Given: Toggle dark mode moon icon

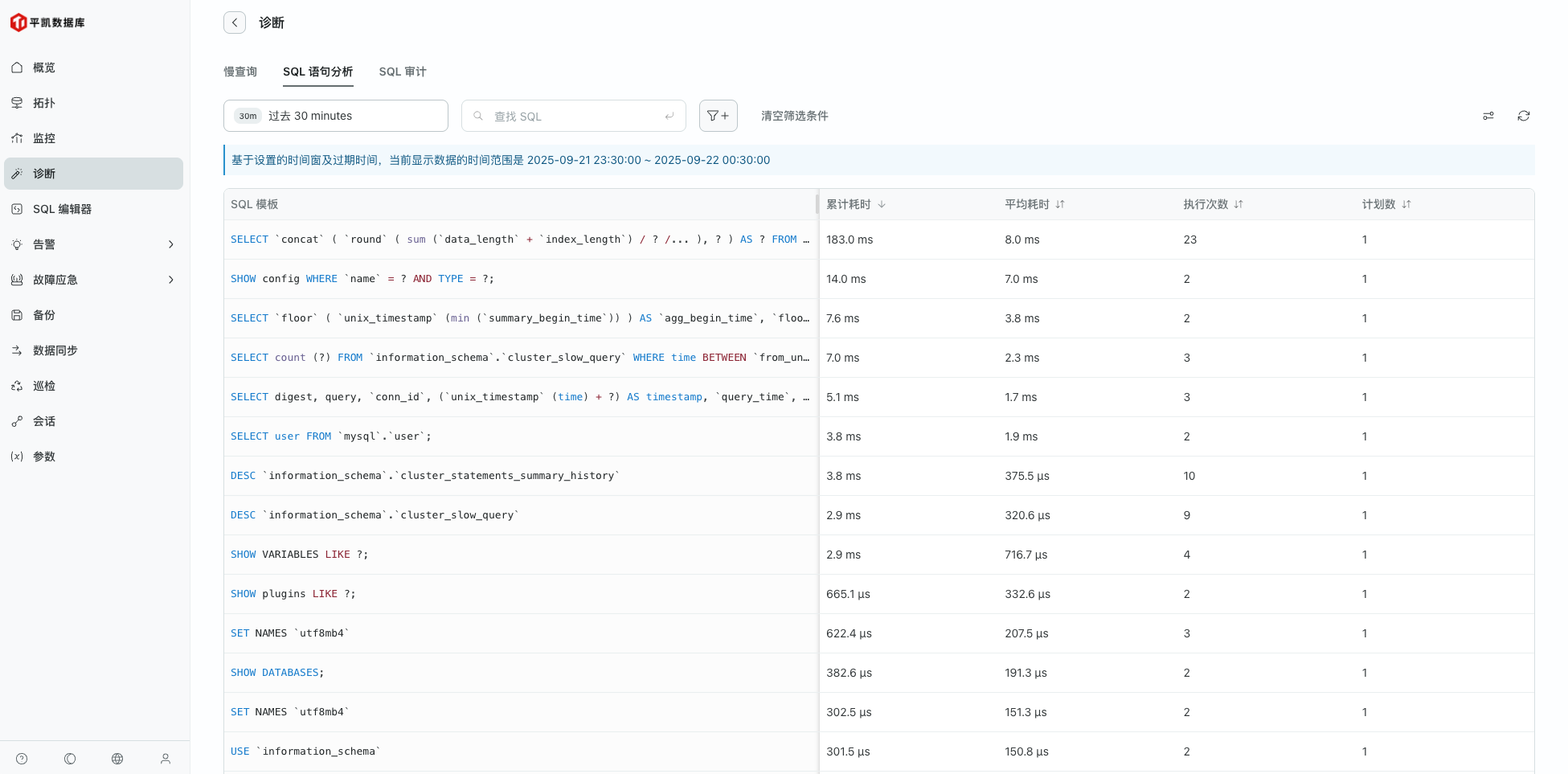Looking at the screenshot, I should pos(70,759).
